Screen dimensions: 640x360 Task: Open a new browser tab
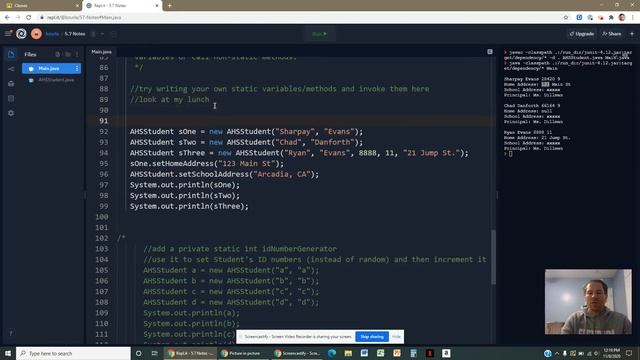pyautogui.click(x=169, y=6)
